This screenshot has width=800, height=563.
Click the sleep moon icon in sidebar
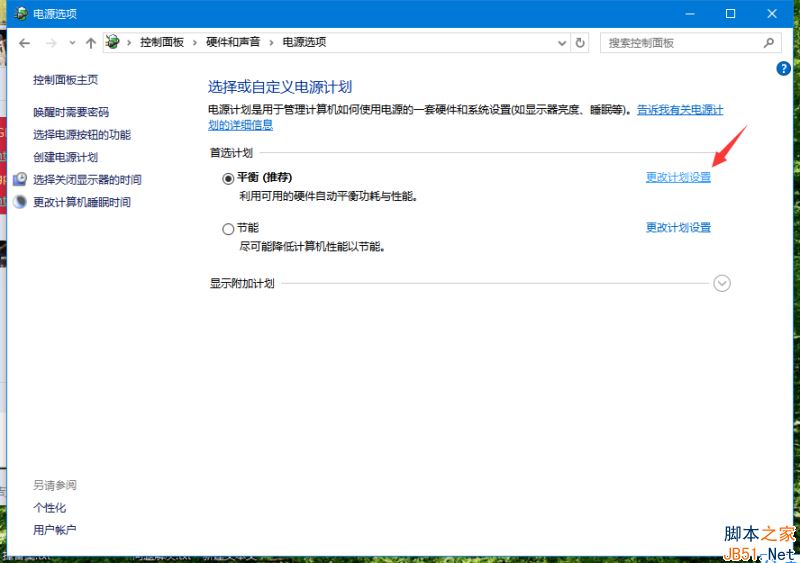click(19, 202)
